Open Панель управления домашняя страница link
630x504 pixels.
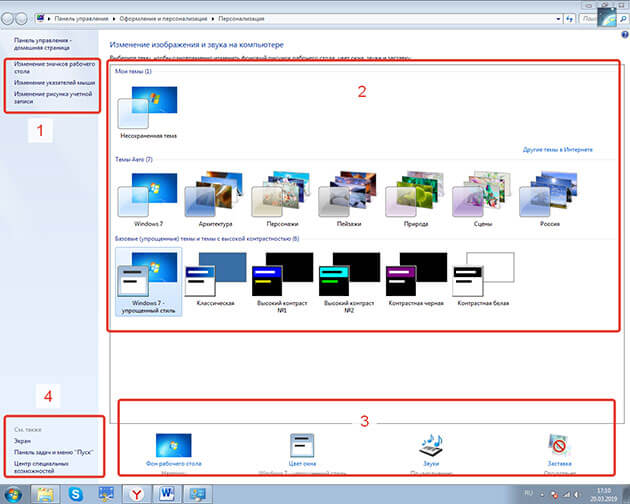coord(43,44)
